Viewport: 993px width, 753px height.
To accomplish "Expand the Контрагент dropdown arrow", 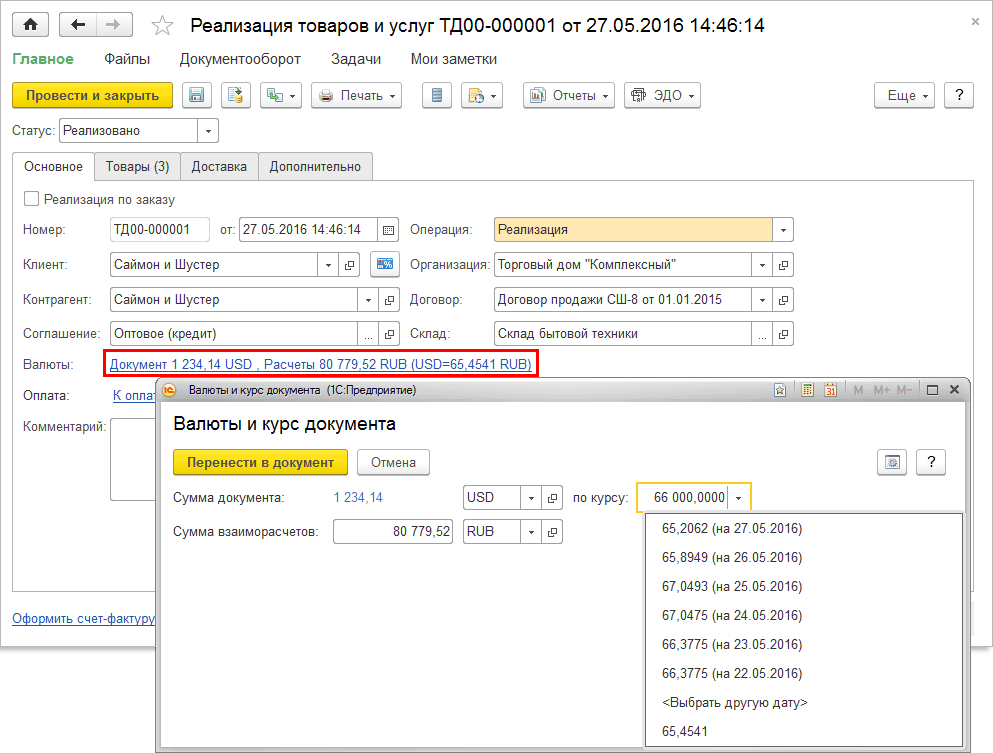I will point(368,300).
